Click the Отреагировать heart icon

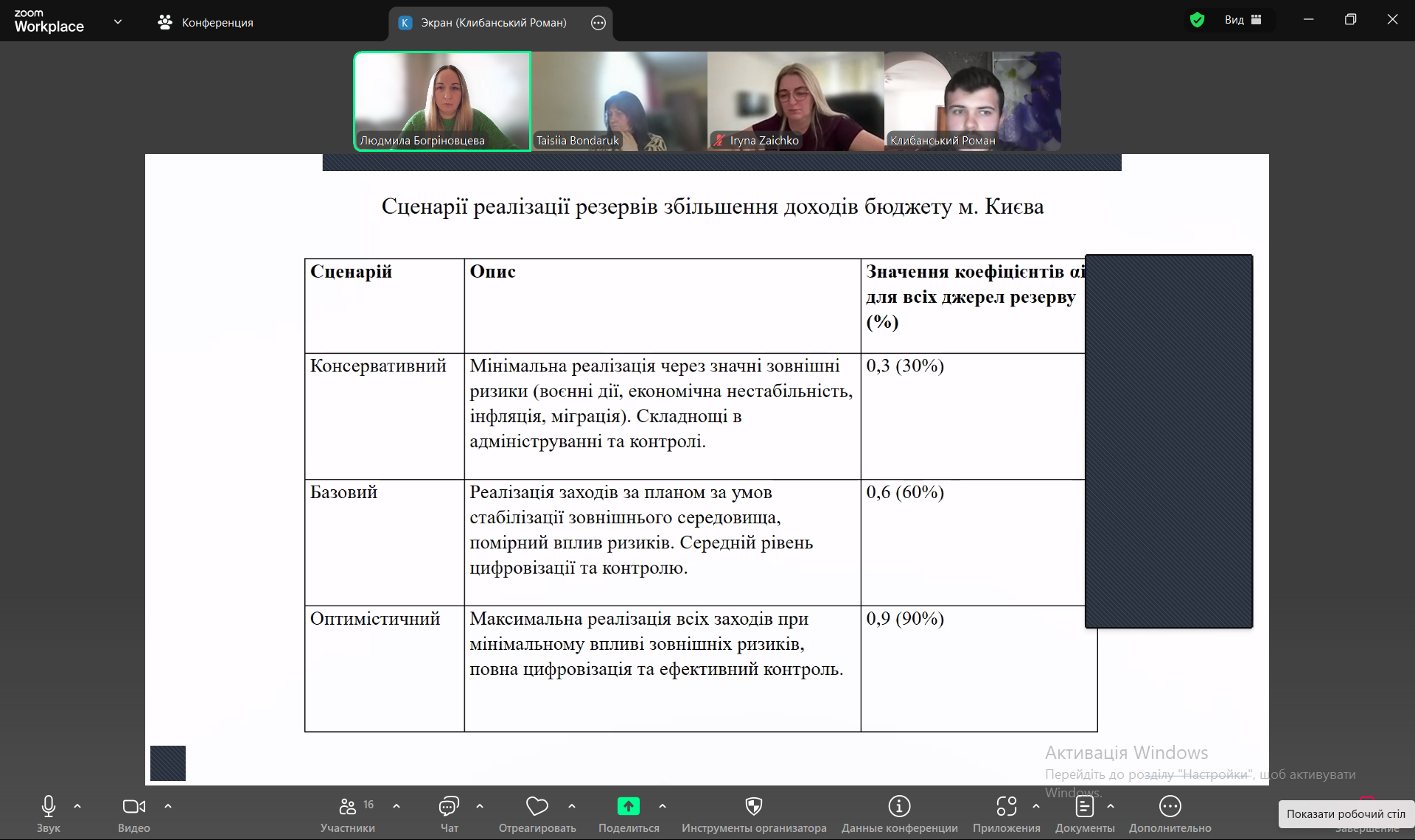(537, 807)
